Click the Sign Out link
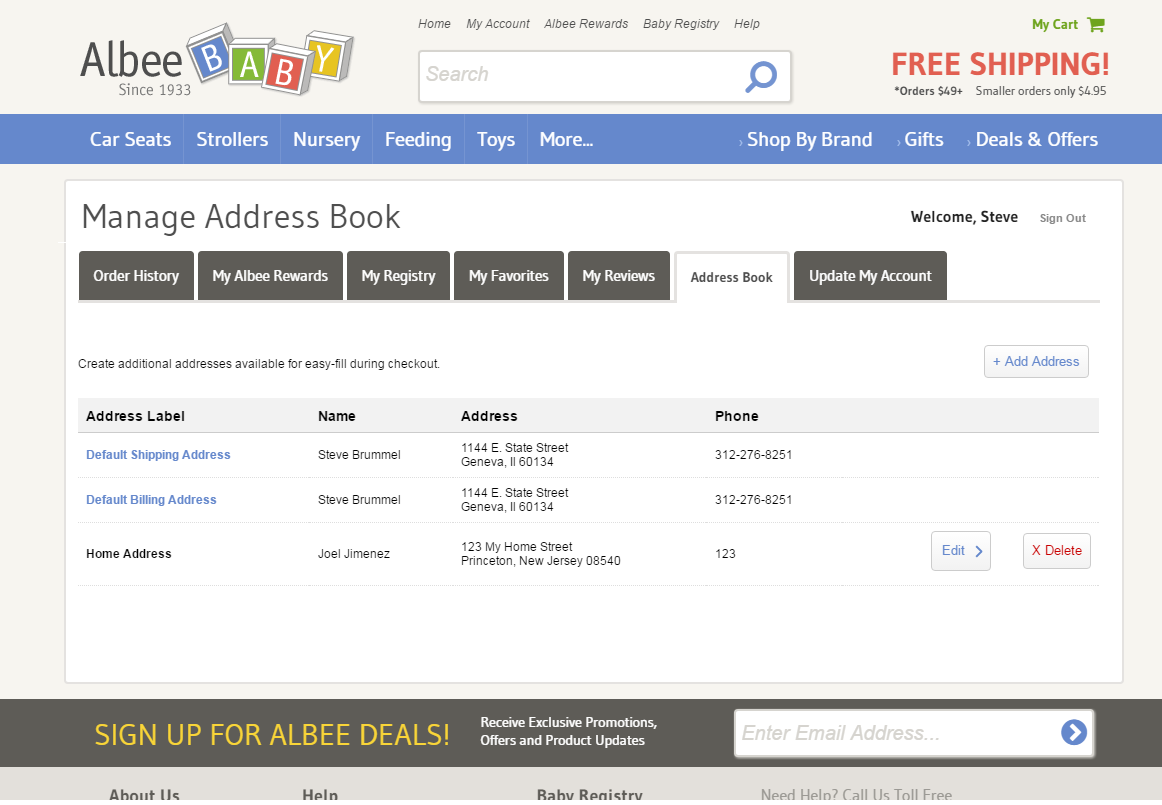The height and width of the screenshot is (805, 1162). coord(1062,218)
